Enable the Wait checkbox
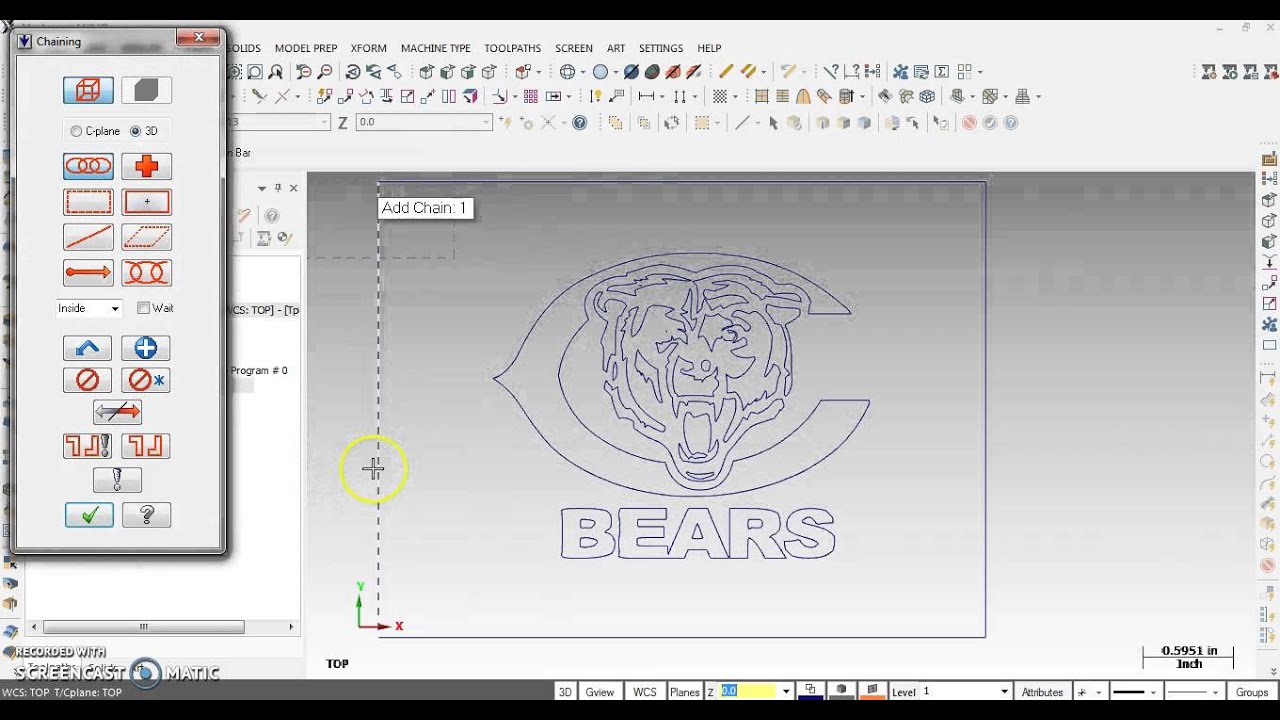1280x720 pixels. [x=143, y=308]
